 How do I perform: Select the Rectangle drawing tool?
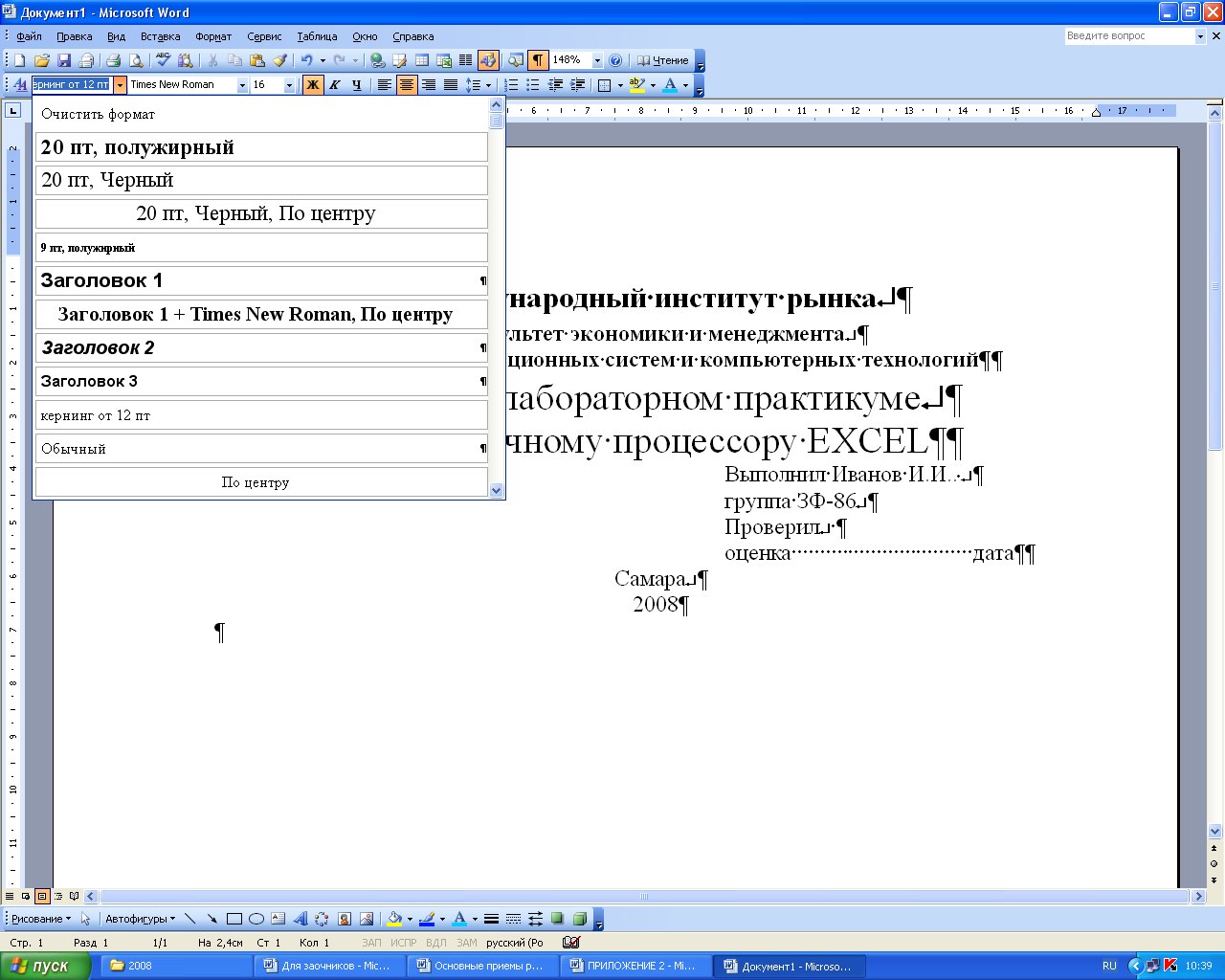click(234, 919)
